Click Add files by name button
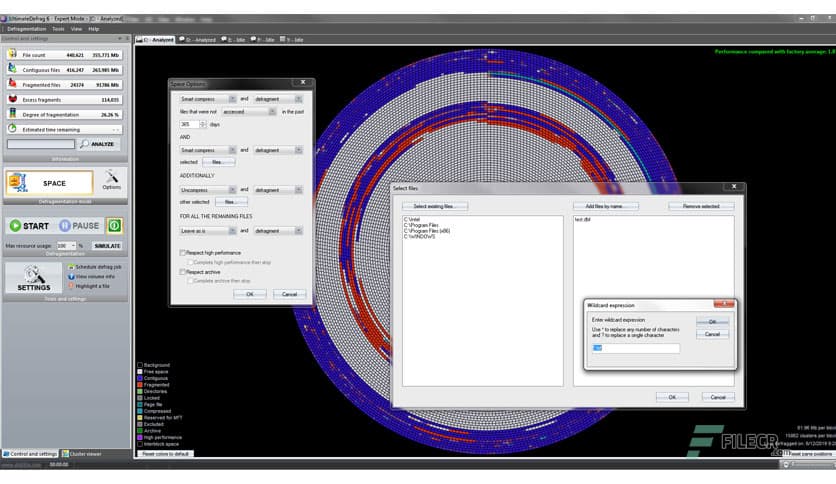The width and height of the screenshot is (836, 484). [x=606, y=206]
